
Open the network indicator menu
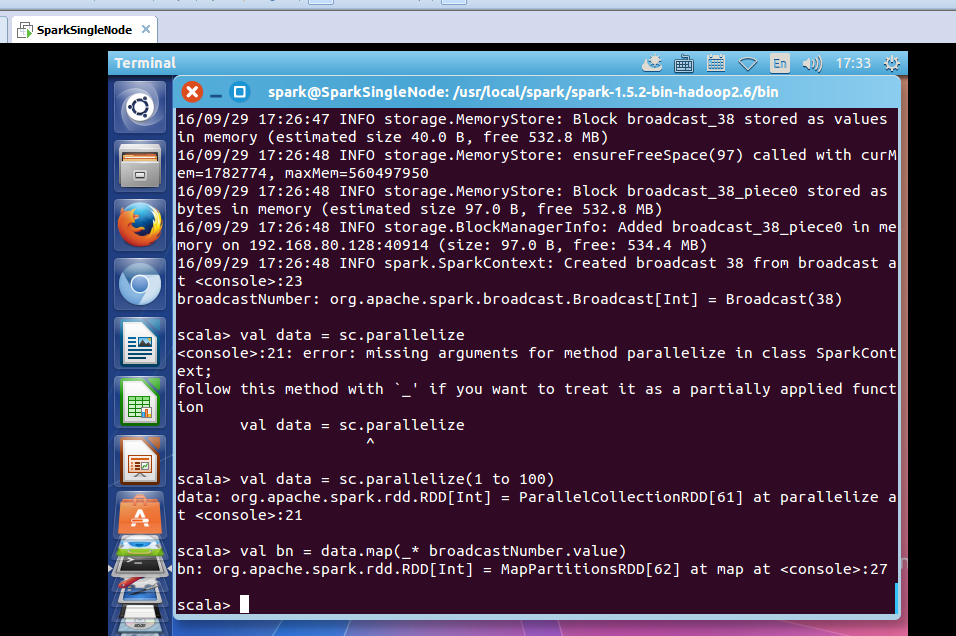(747, 63)
